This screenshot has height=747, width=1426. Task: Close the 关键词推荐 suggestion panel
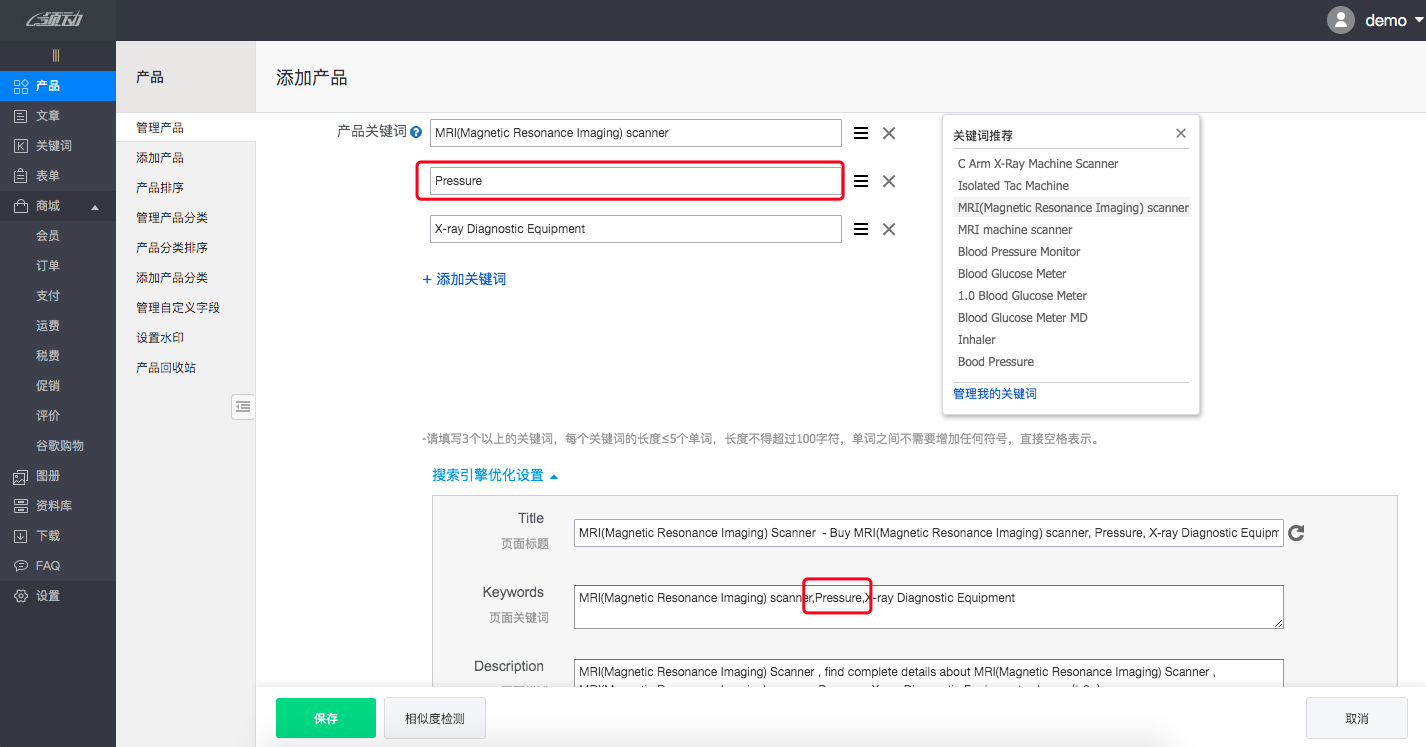pos(1180,133)
